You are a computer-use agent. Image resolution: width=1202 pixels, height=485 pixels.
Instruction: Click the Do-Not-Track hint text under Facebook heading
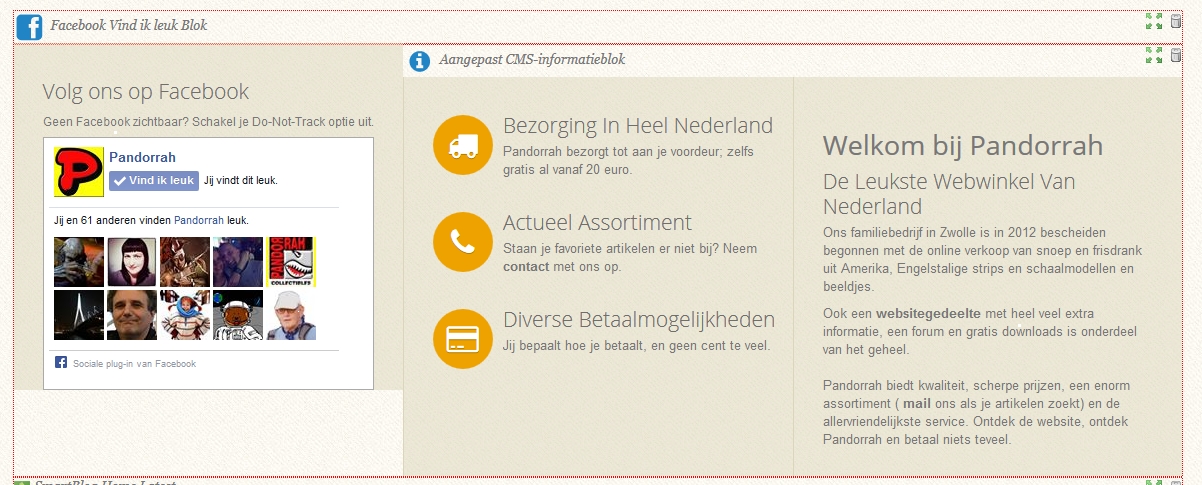[208, 121]
